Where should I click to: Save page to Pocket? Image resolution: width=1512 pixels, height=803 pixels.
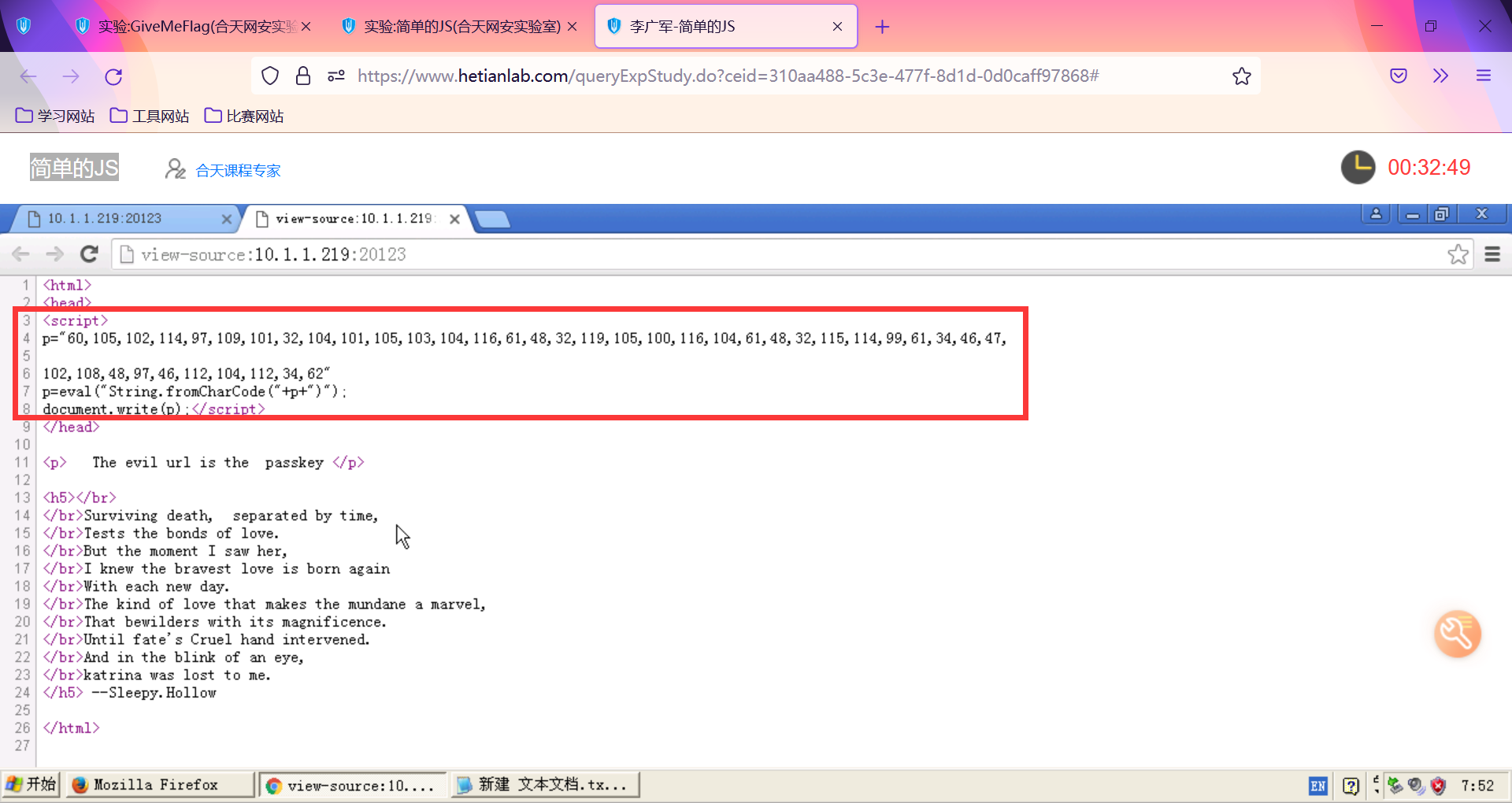(1399, 76)
